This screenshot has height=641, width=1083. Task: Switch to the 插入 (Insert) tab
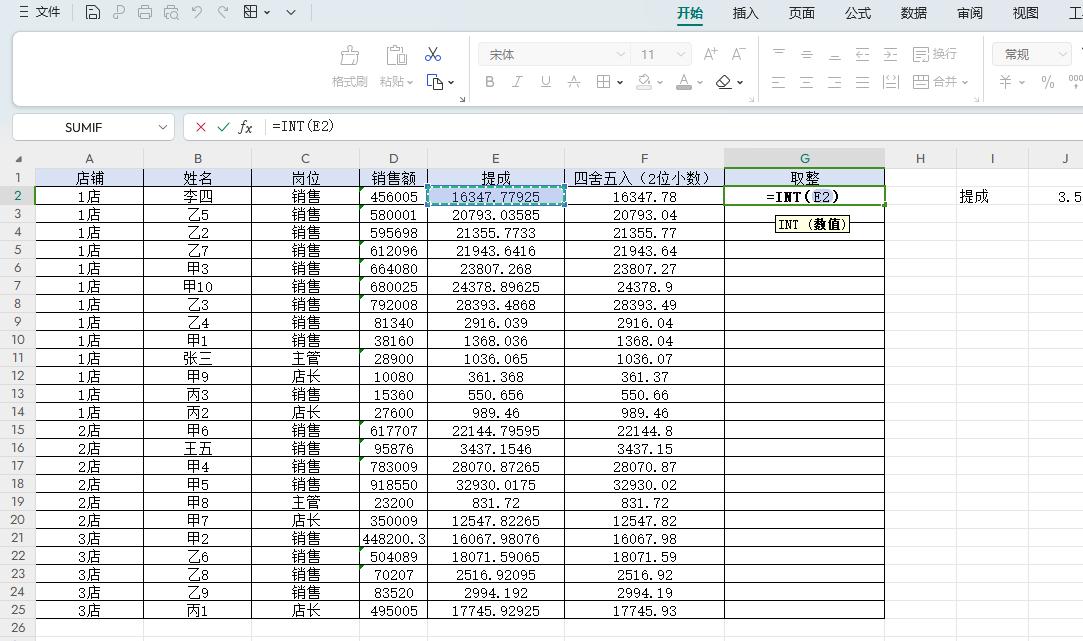[745, 12]
